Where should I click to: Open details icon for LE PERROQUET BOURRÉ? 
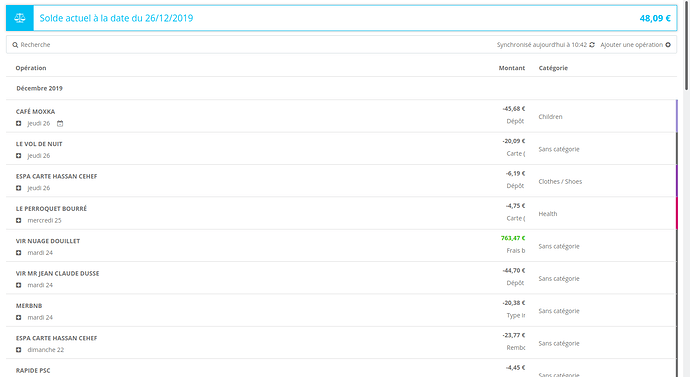click(x=18, y=220)
